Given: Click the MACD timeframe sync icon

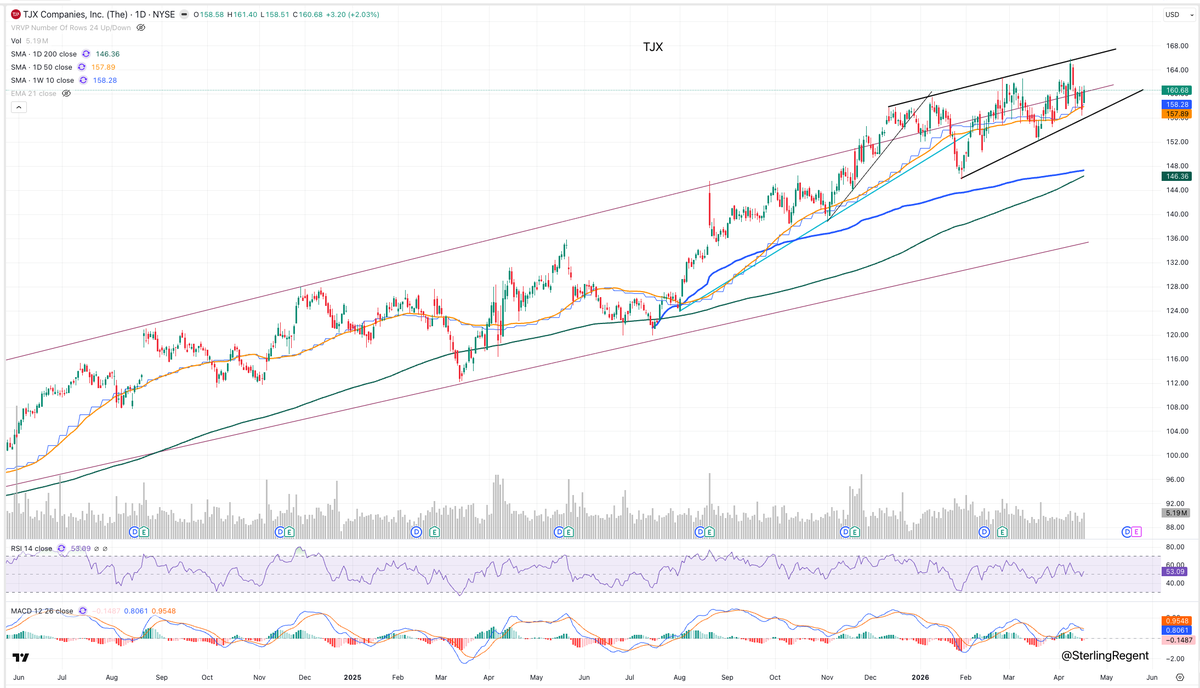Looking at the screenshot, I should click(x=82, y=610).
